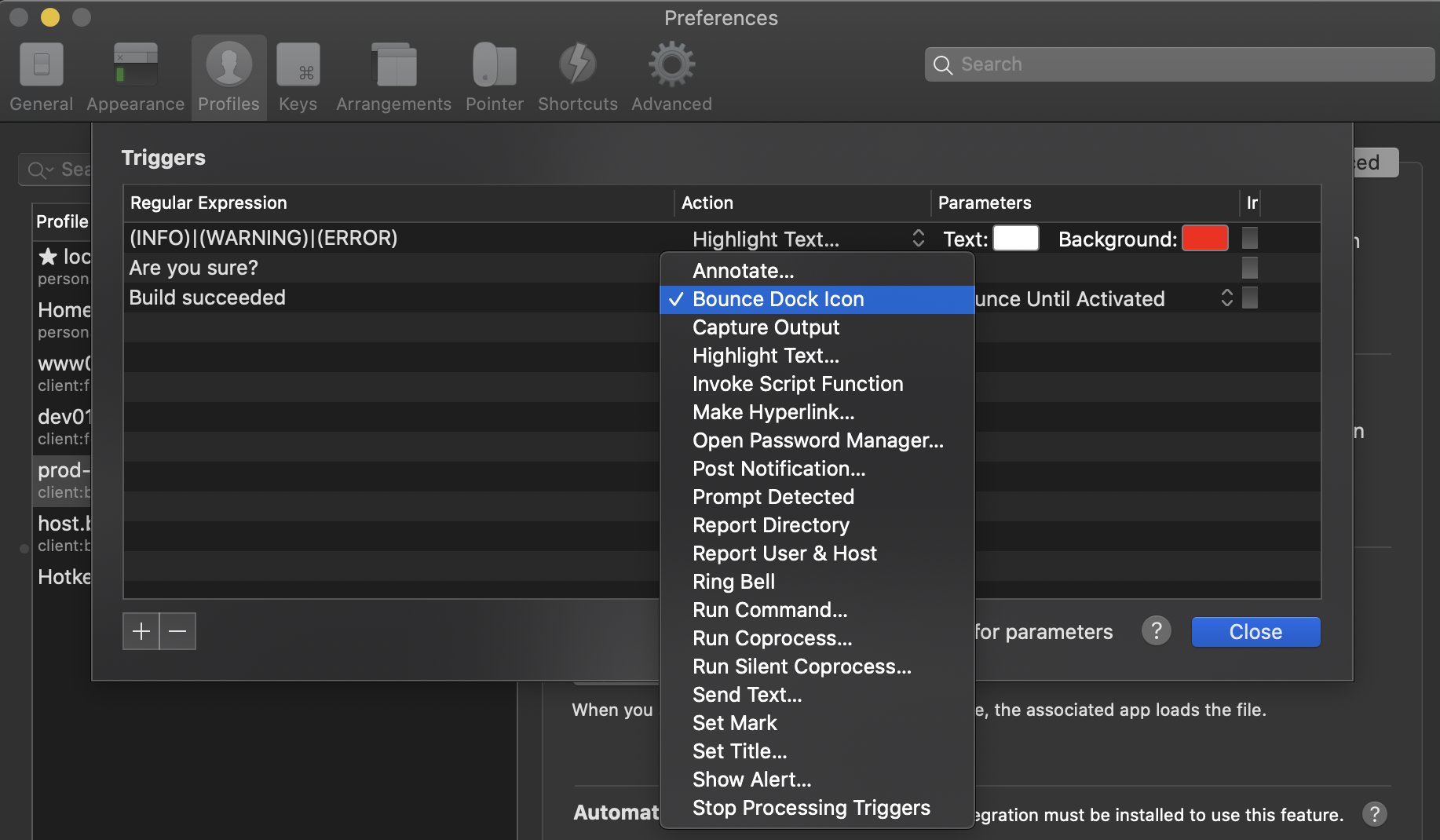The height and width of the screenshot is (840, 1440).
Task: Switch to the Keys preferences pane
Action: click(298, 78)
